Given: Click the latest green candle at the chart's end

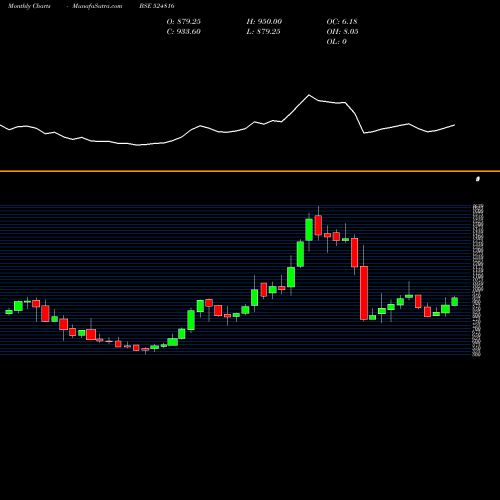Looking at the screenshot, I should pyautogui.click(x=455, y=302).
